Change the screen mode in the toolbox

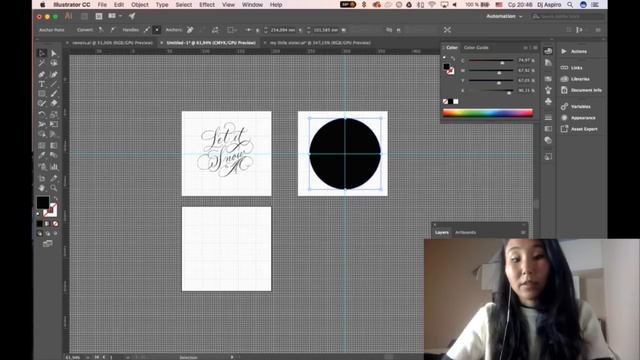[47, 244]
